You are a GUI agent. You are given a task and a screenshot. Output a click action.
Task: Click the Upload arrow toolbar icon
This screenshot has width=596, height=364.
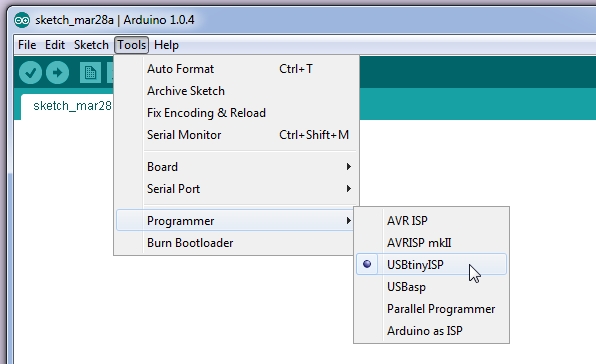[x=57, y=72]
